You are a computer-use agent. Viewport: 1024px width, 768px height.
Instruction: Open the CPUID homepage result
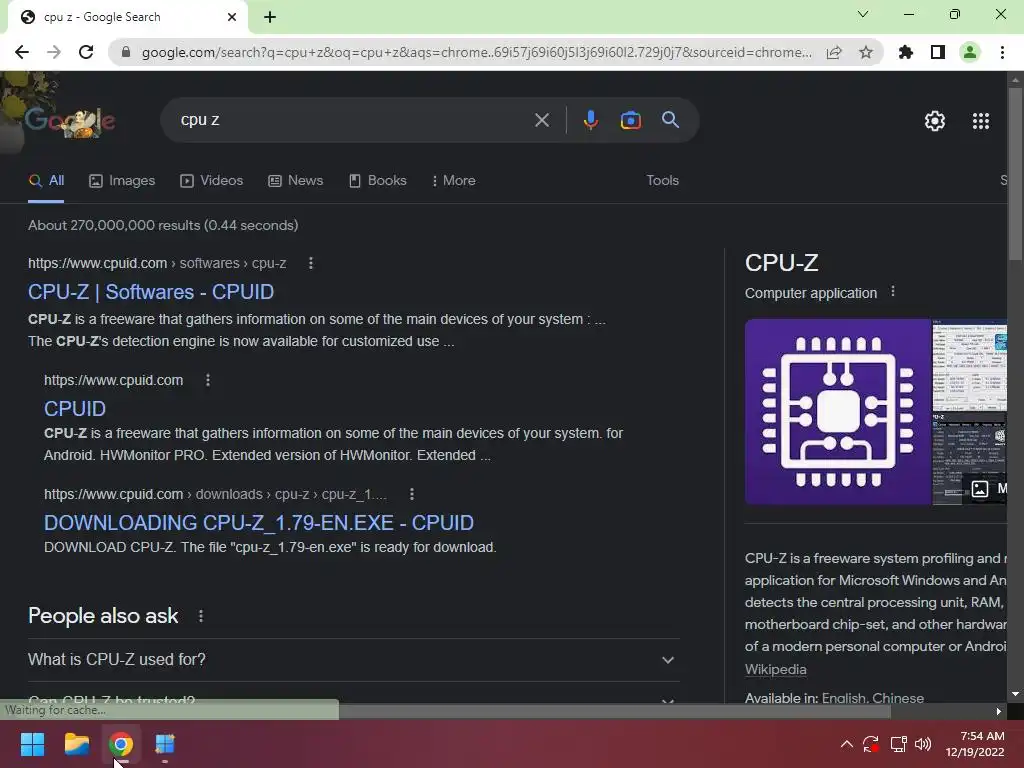(x=74, y=409)
